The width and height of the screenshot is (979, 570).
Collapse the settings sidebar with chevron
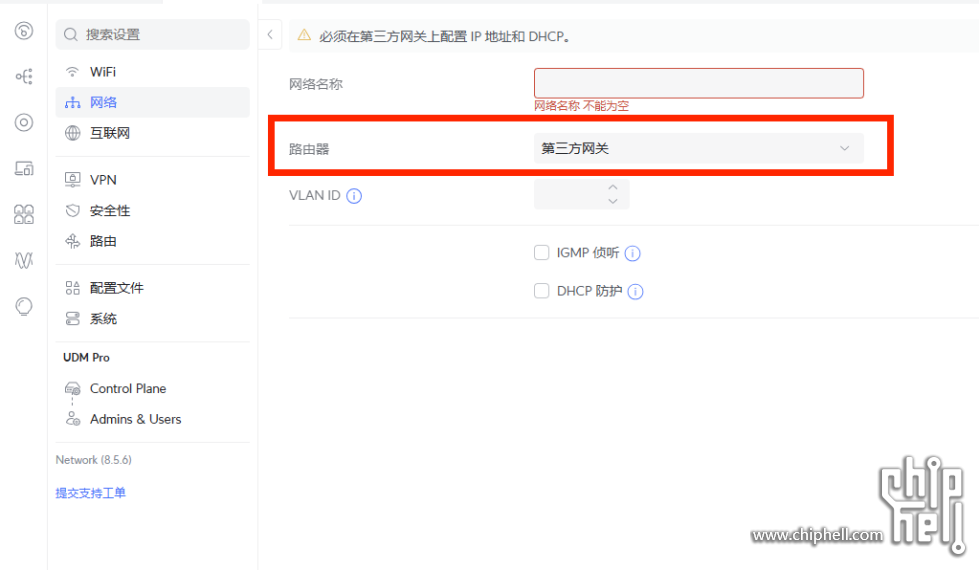(x=270, y=35)
